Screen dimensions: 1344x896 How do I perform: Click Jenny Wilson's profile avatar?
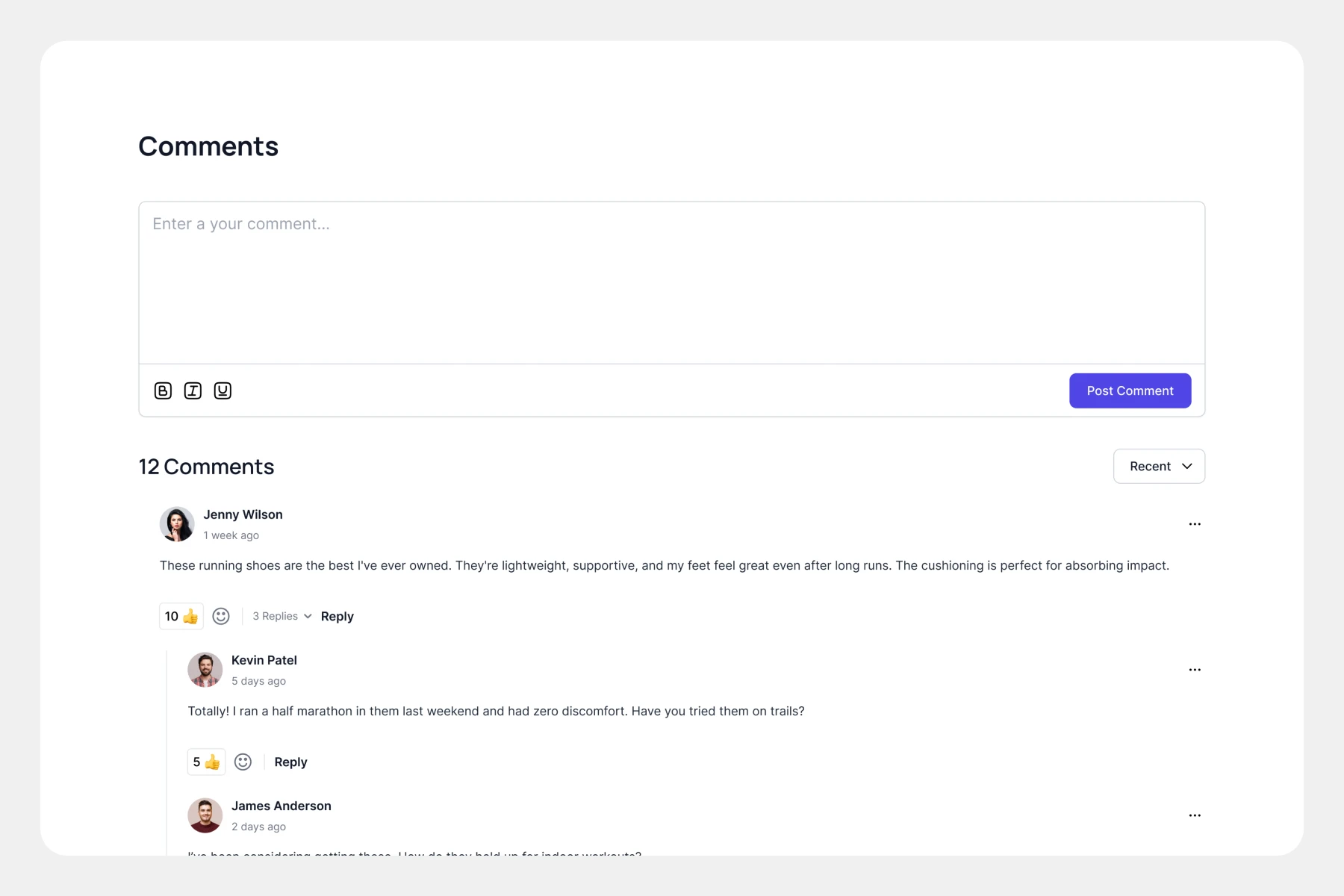[x=177, y=524]
